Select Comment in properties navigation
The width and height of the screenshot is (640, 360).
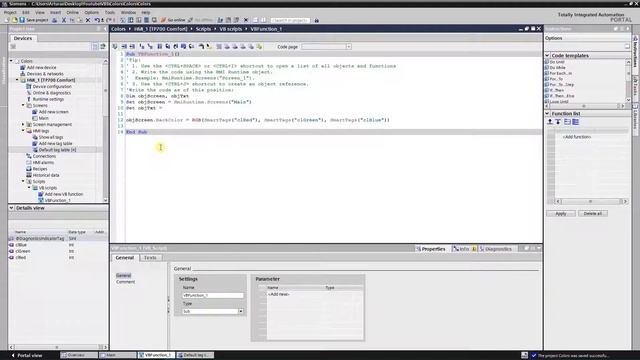[125, 282]
